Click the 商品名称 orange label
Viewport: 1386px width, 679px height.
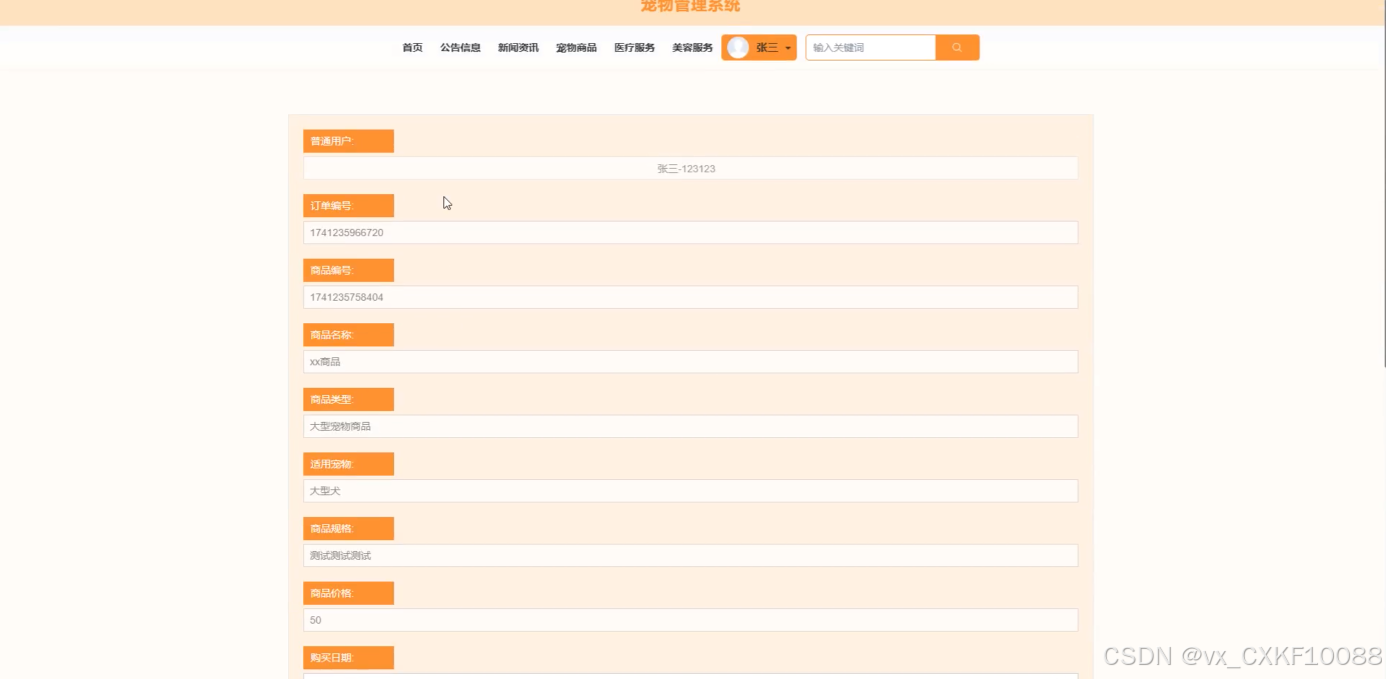348,334
